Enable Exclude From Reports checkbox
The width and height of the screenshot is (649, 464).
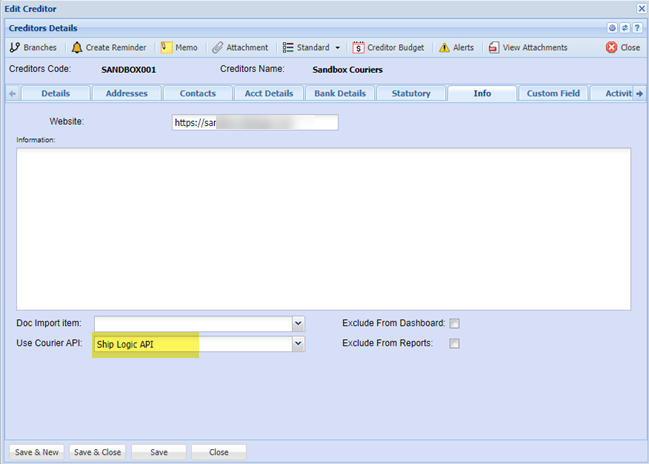tap(454, 344)
